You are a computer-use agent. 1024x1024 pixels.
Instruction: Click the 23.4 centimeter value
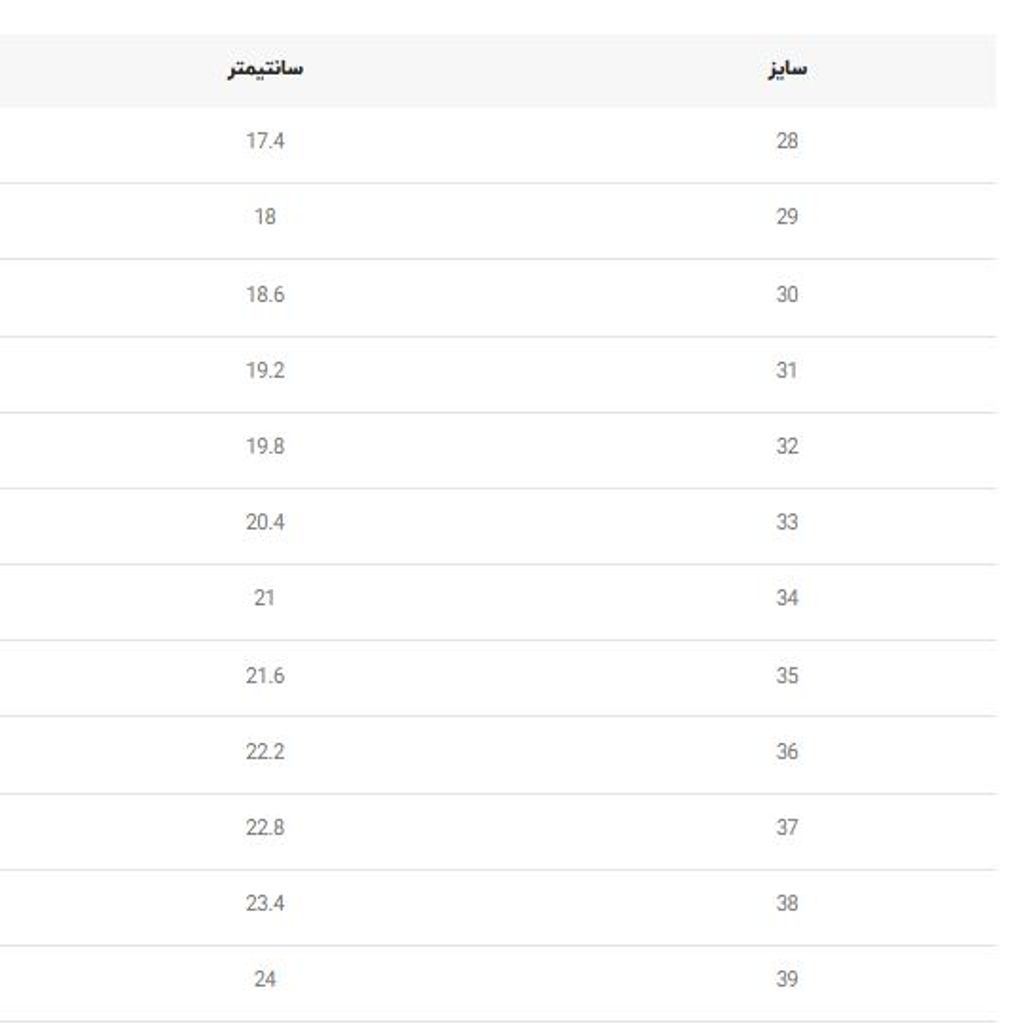click(265, 904)
